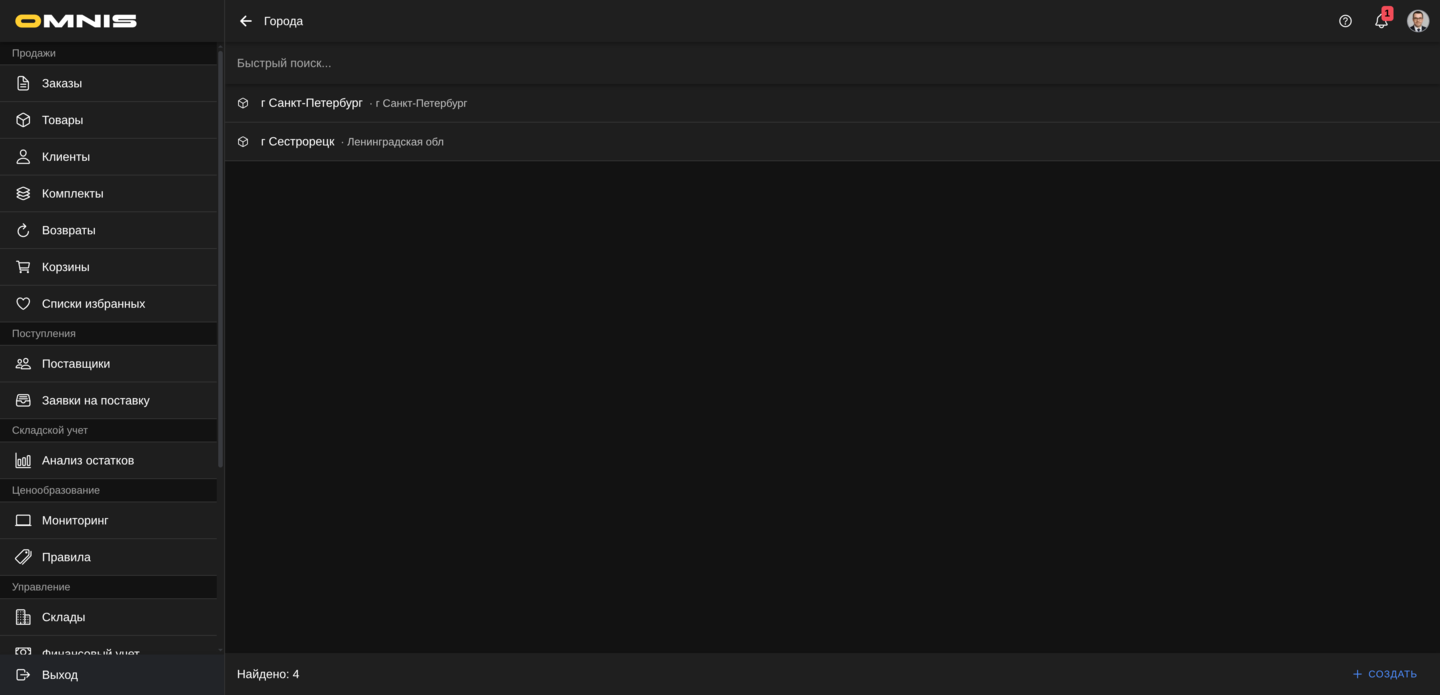Click the Корзины shopping cart icon
1440x695 pixels.
[x=23, y=267]
